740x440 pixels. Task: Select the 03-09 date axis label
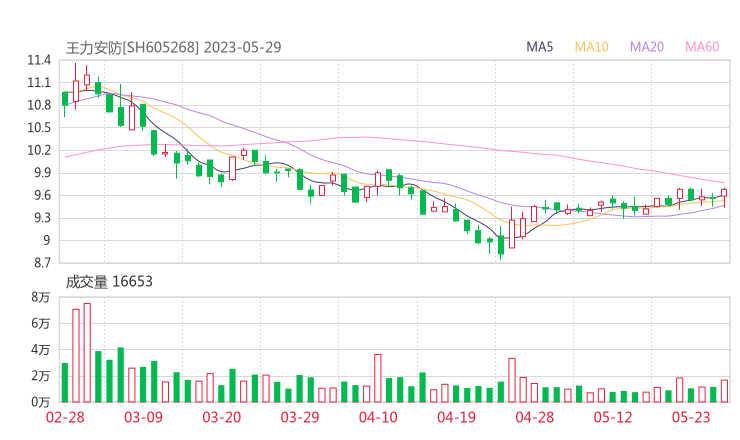[x=143, y=417]
